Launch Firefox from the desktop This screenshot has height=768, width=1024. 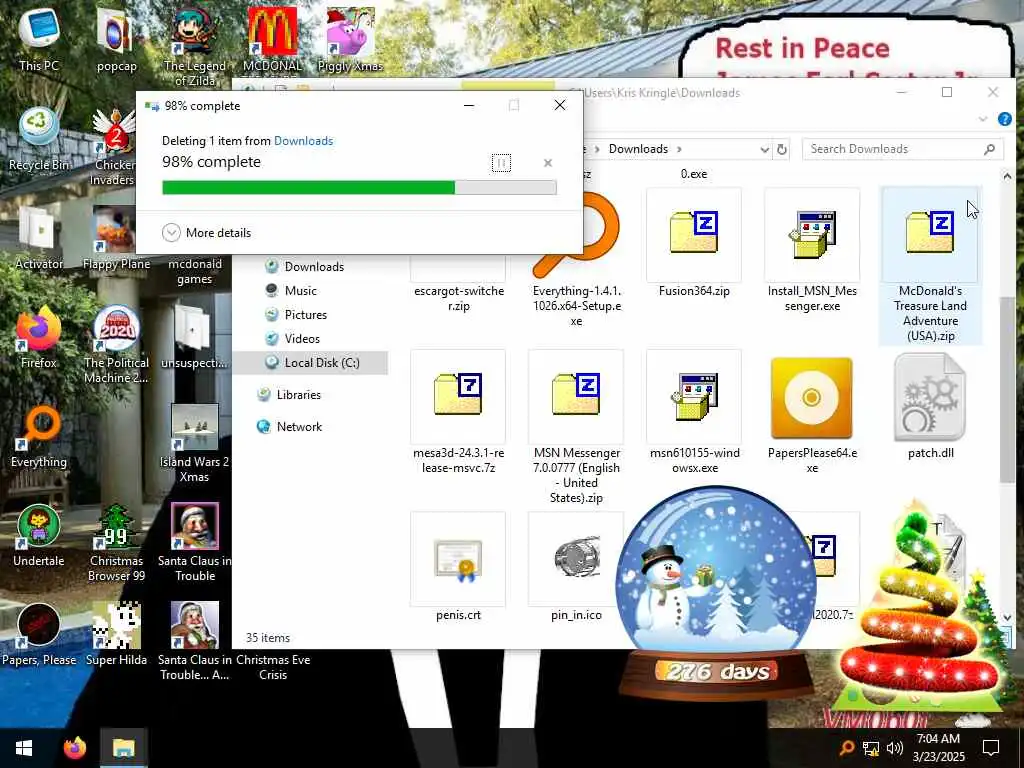[39, 337]
